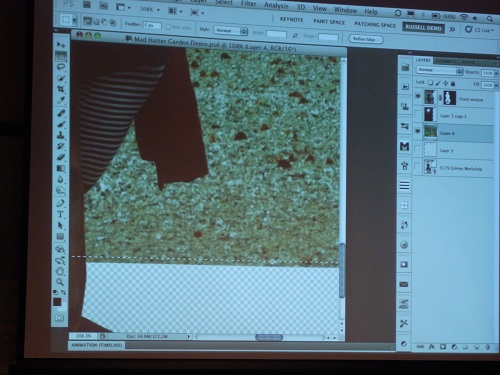Select the Horizontal Type tool

(x=60, y=214)
